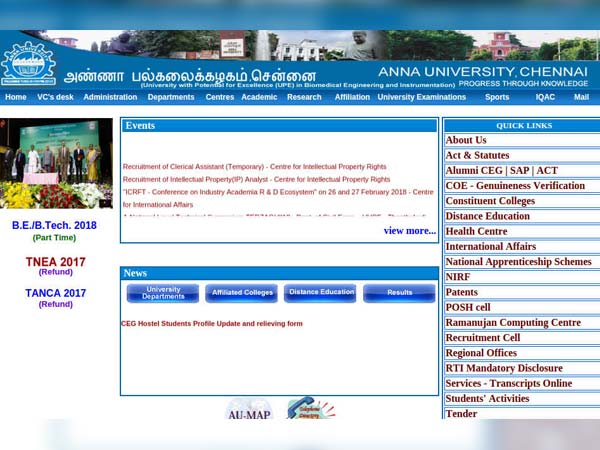Open the Distance Education quick link
This screenshot has width=600, height=450.
pyautogui.click(x=488, y=216)
